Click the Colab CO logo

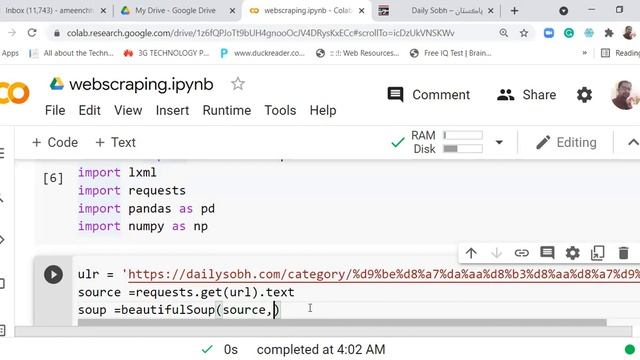coord(15,93)
